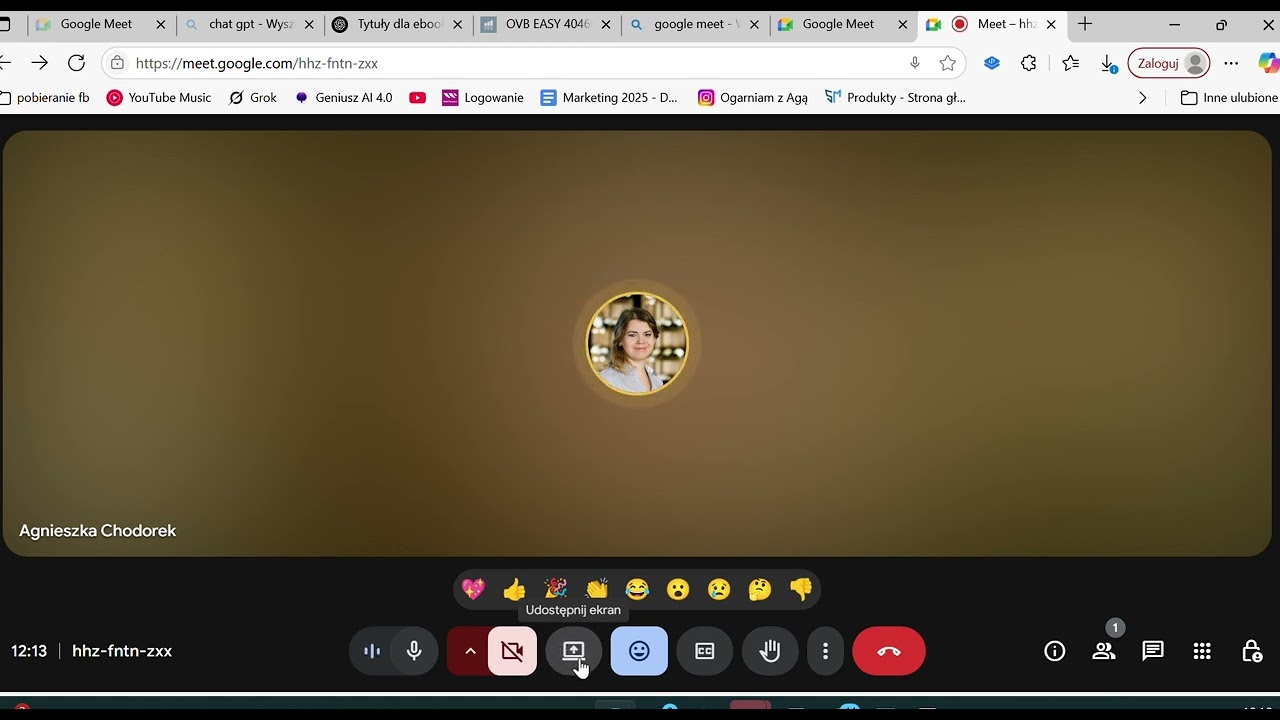Switch to the Tytuły dla ebook tab
The image size is (1280, 720).
click(x=398, y=24)
